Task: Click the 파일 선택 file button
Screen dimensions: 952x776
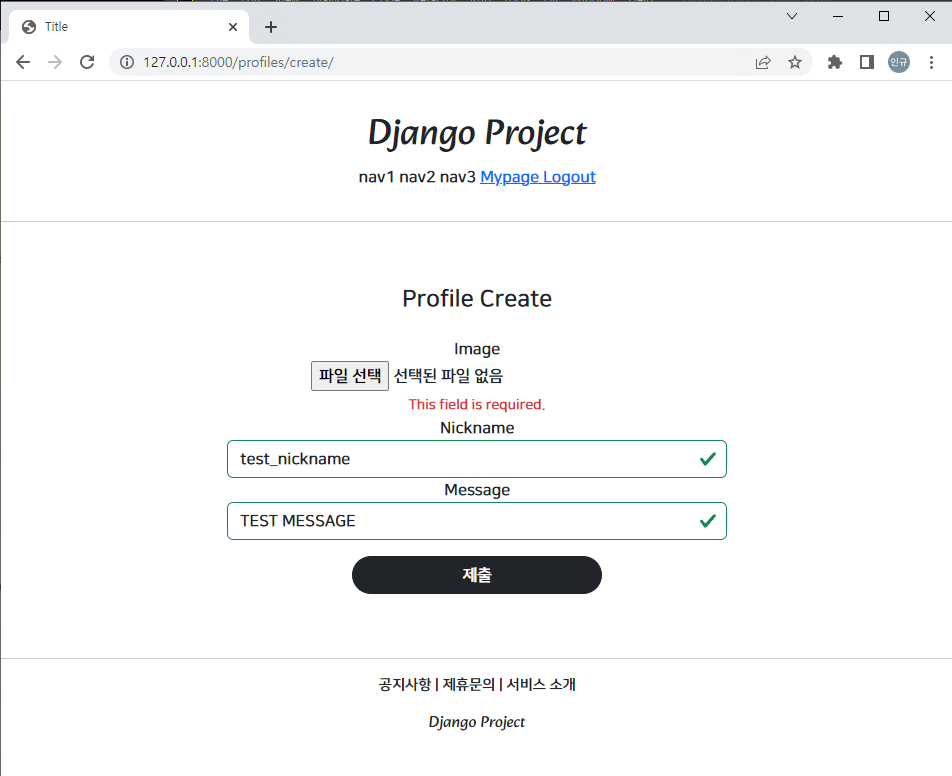Action: click(350, 376)
